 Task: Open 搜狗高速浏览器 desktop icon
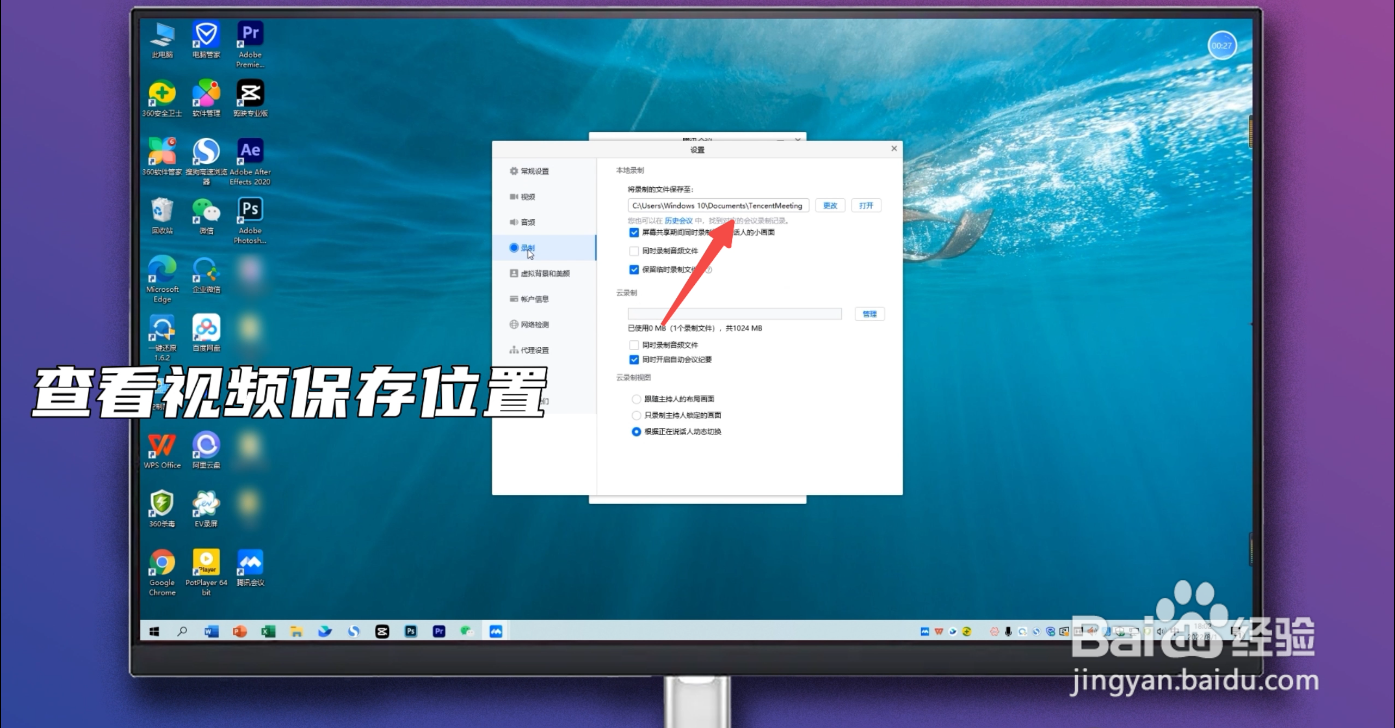click(x=206, y=162)
